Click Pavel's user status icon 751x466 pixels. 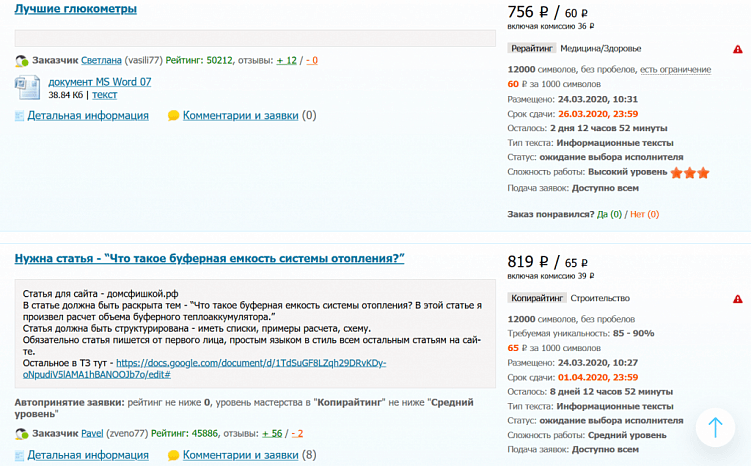22,434
